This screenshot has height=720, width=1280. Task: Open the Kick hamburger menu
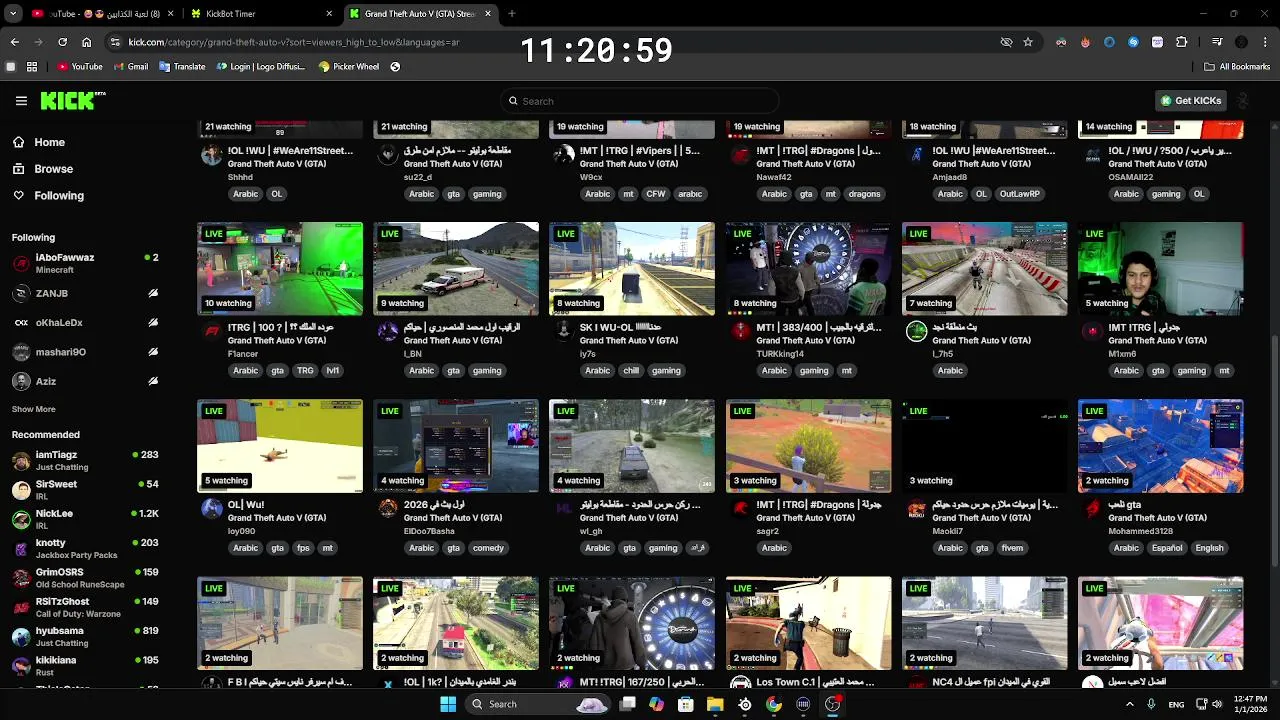coord(21,101)
